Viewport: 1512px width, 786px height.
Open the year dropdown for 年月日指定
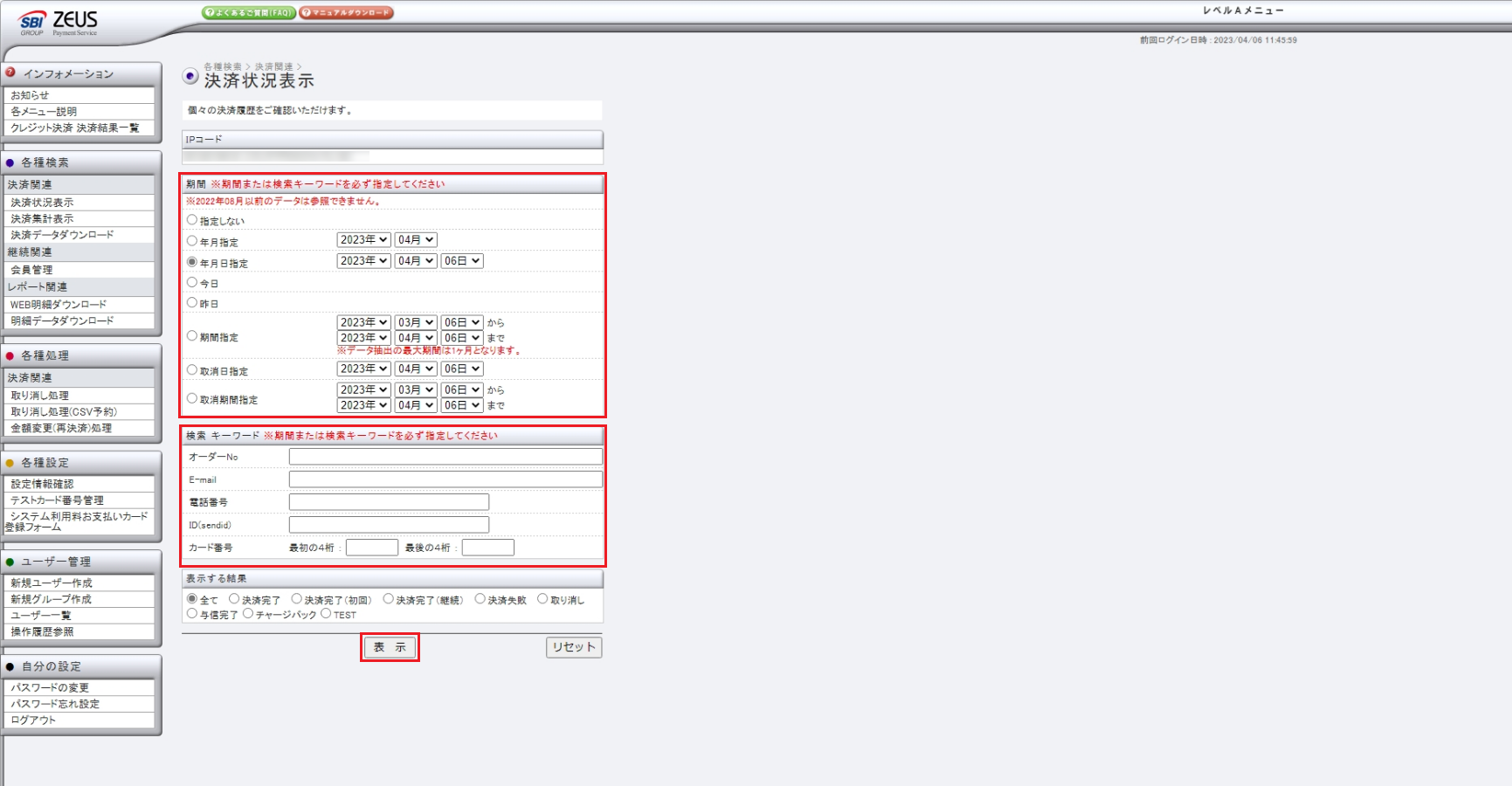coord(363,261)
